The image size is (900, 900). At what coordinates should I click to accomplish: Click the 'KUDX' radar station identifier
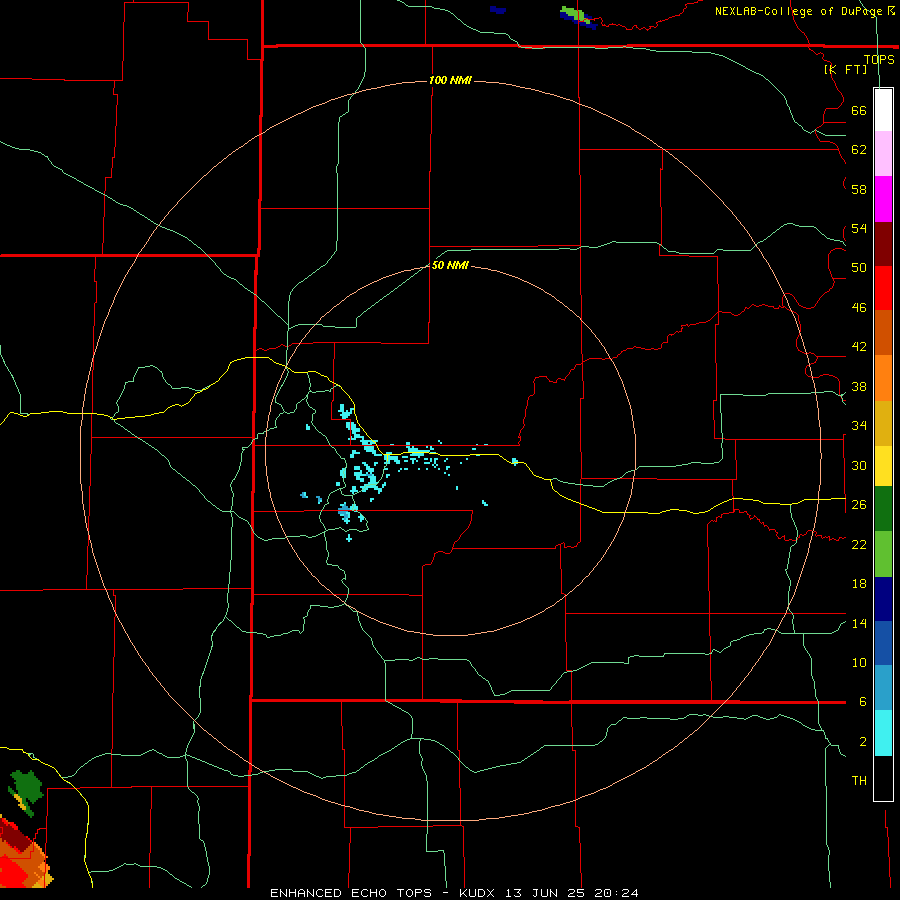(x=479, y=893)
